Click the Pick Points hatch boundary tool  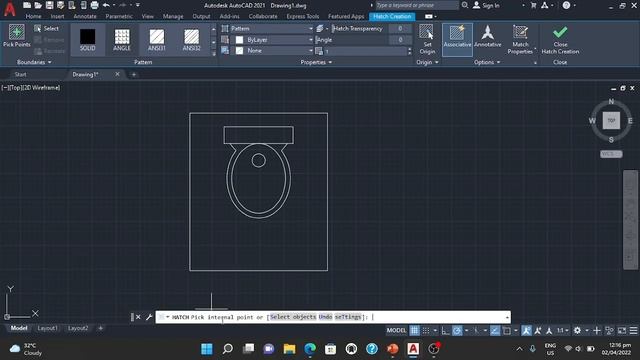pos(17,36)
